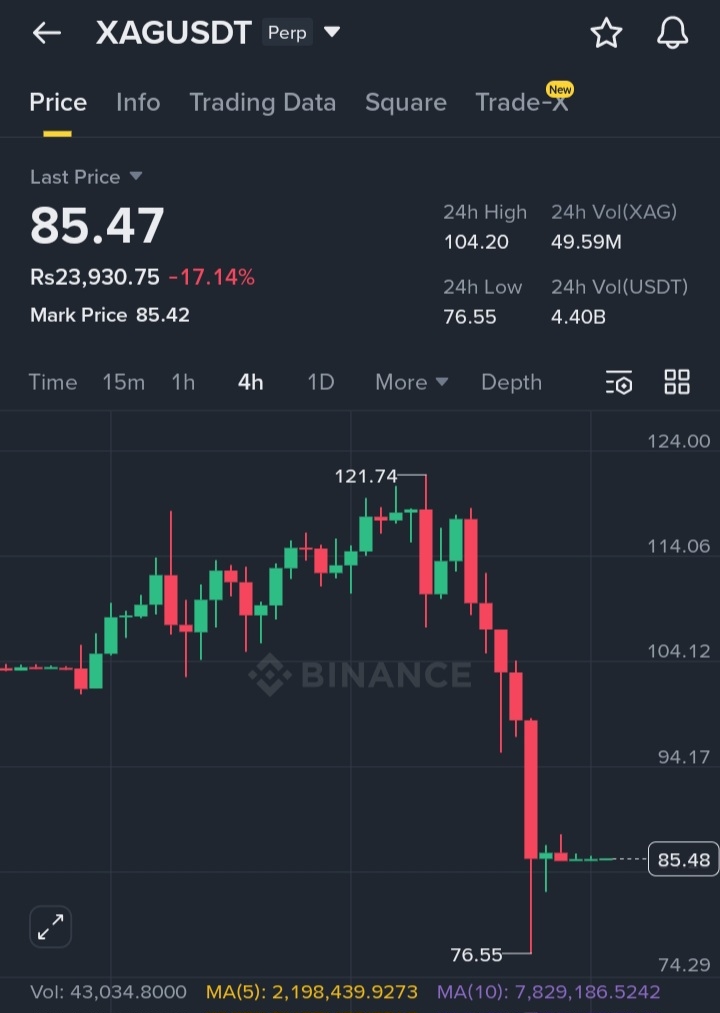Open price alert bell icon
This screenshot has width=720, height=1013.
click(x=673, y=33)
